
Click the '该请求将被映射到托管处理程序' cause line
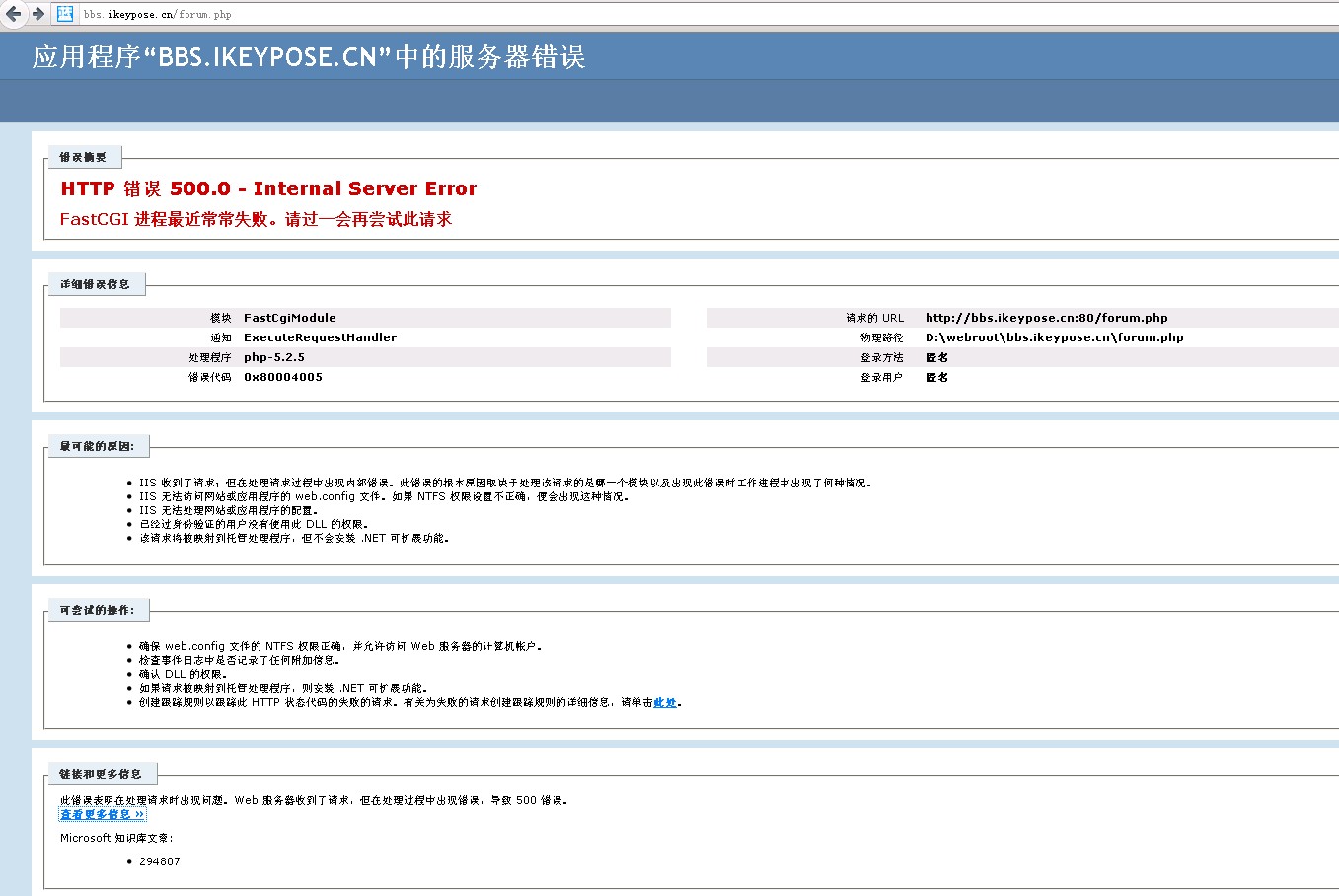[x=294, y=538]
